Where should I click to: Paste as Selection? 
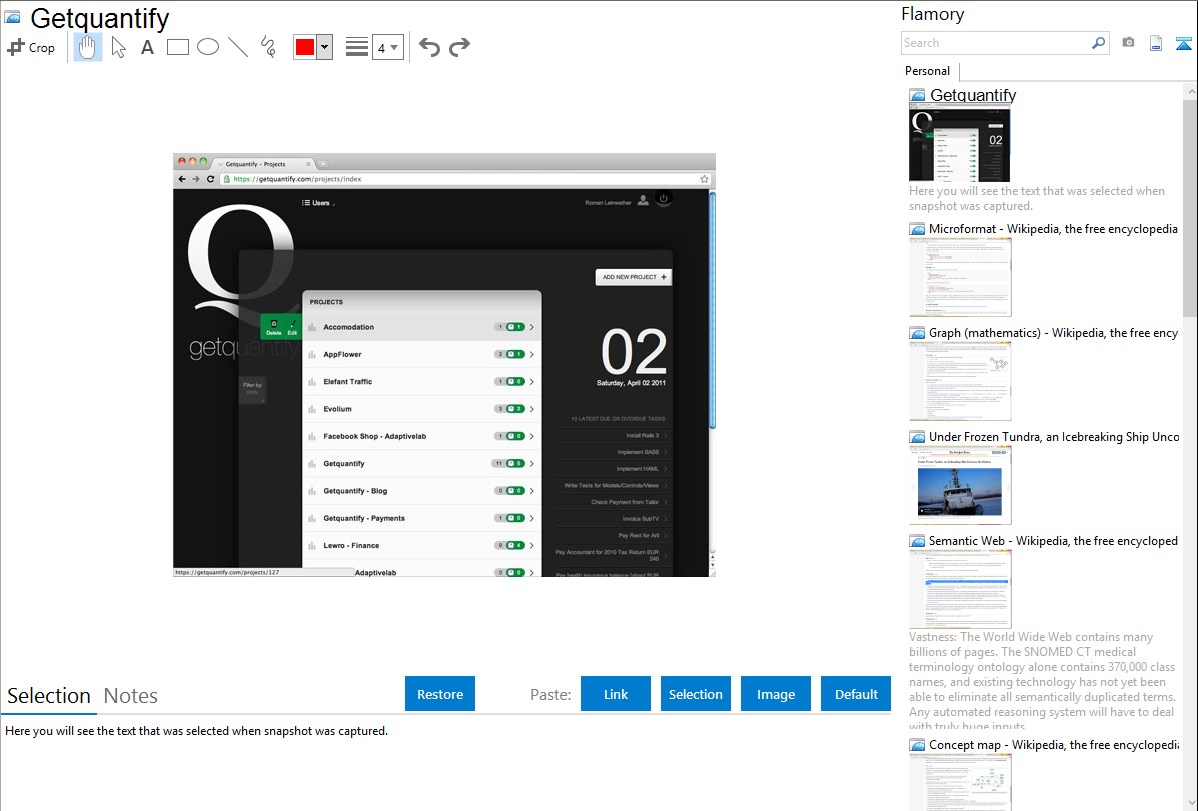tap(696, 694)
